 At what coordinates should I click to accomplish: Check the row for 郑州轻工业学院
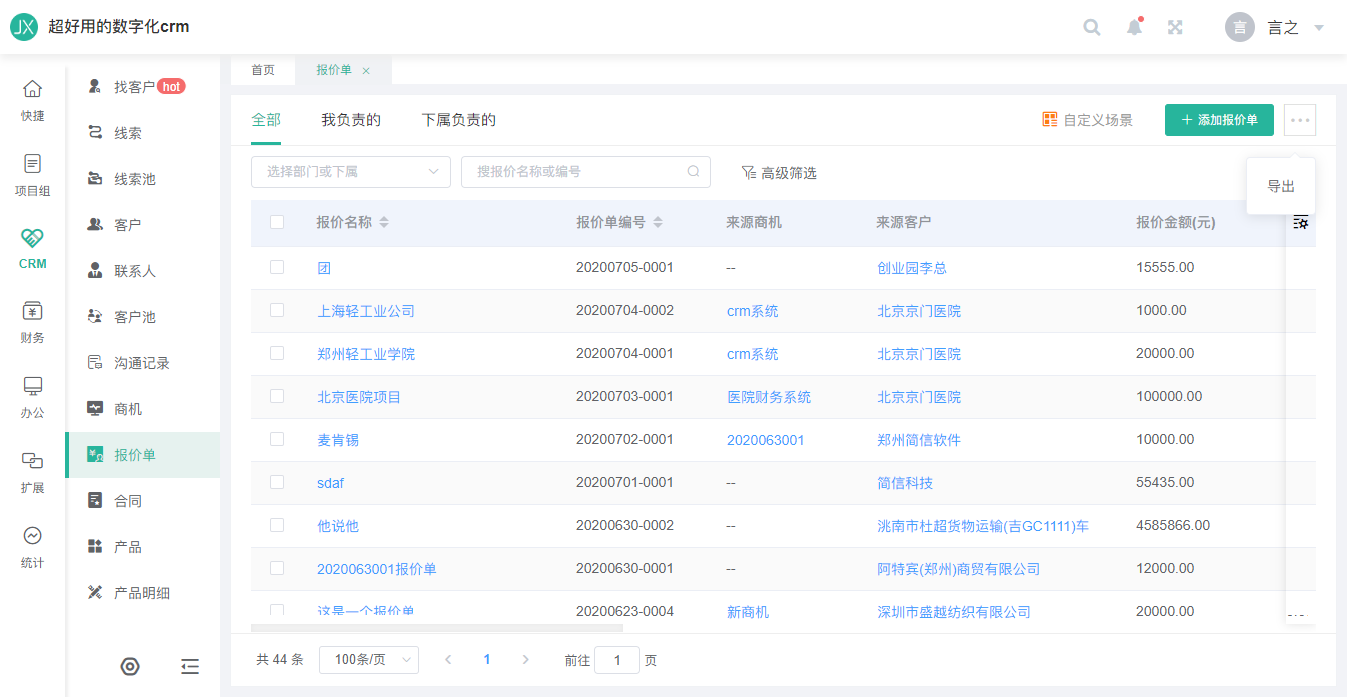coord(277,353)
